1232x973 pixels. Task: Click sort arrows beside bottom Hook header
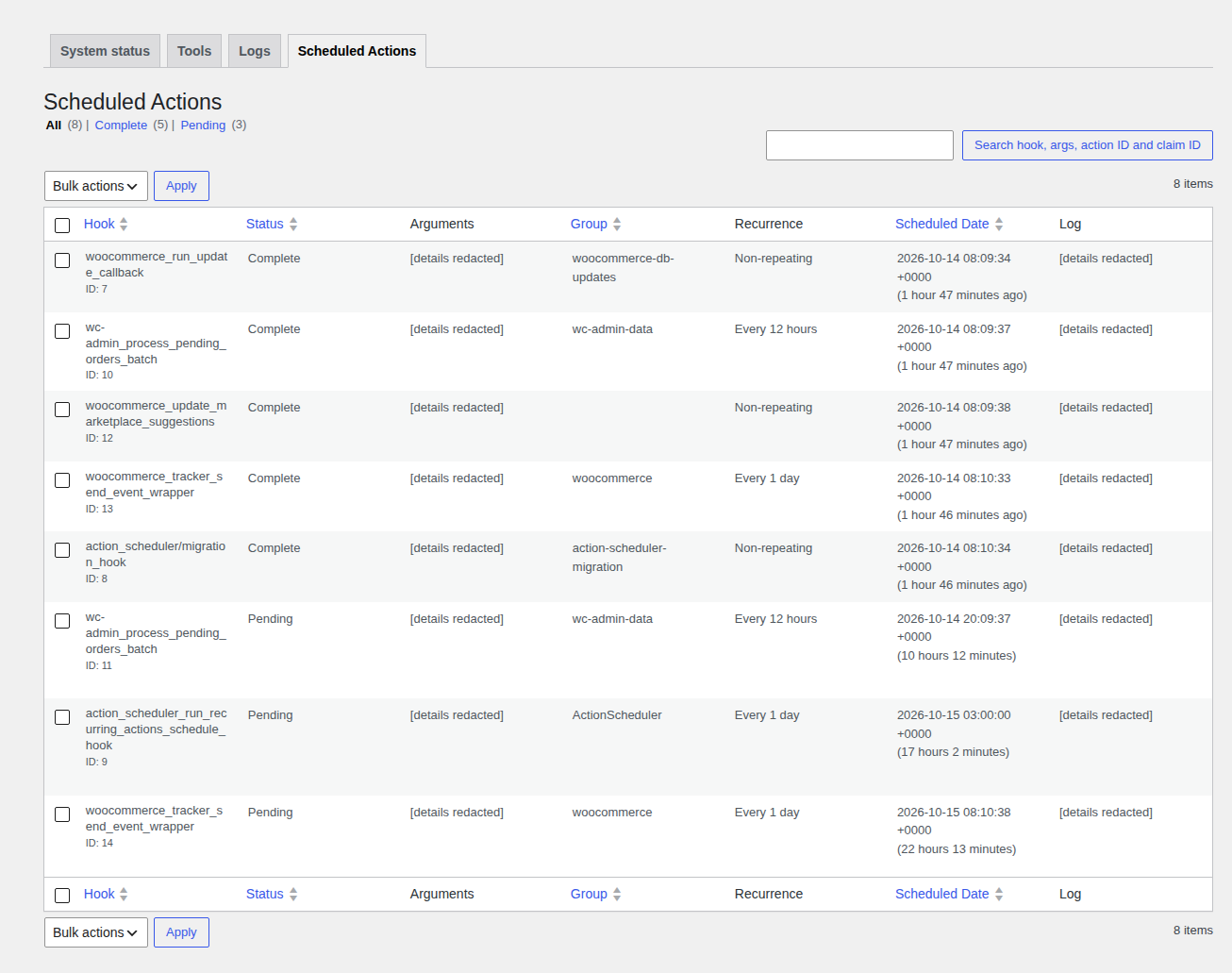pos(124,895)
